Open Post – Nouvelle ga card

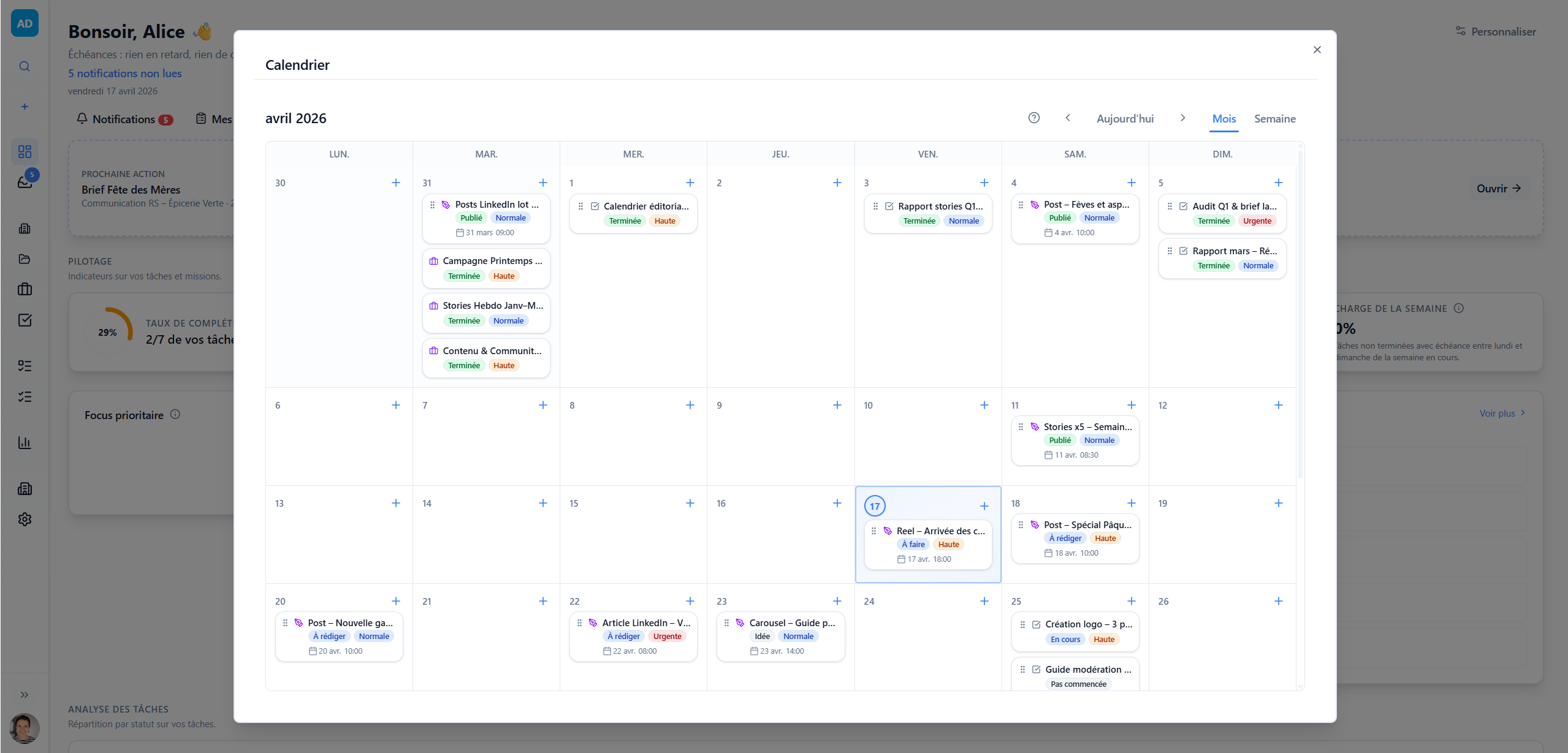coord(339,637)
